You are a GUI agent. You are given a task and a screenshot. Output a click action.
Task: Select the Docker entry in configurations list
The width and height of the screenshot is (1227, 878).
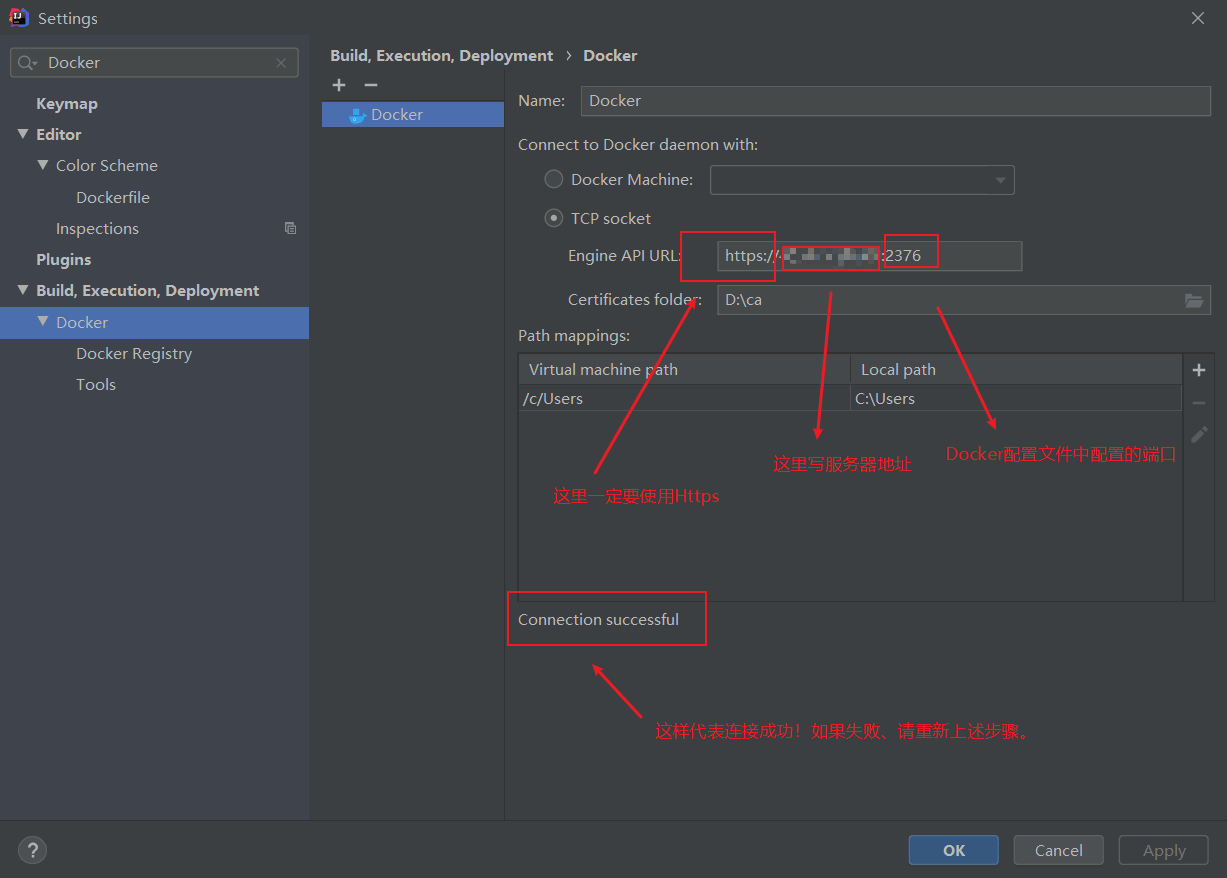pyautogui.click(x=413, y=115)
